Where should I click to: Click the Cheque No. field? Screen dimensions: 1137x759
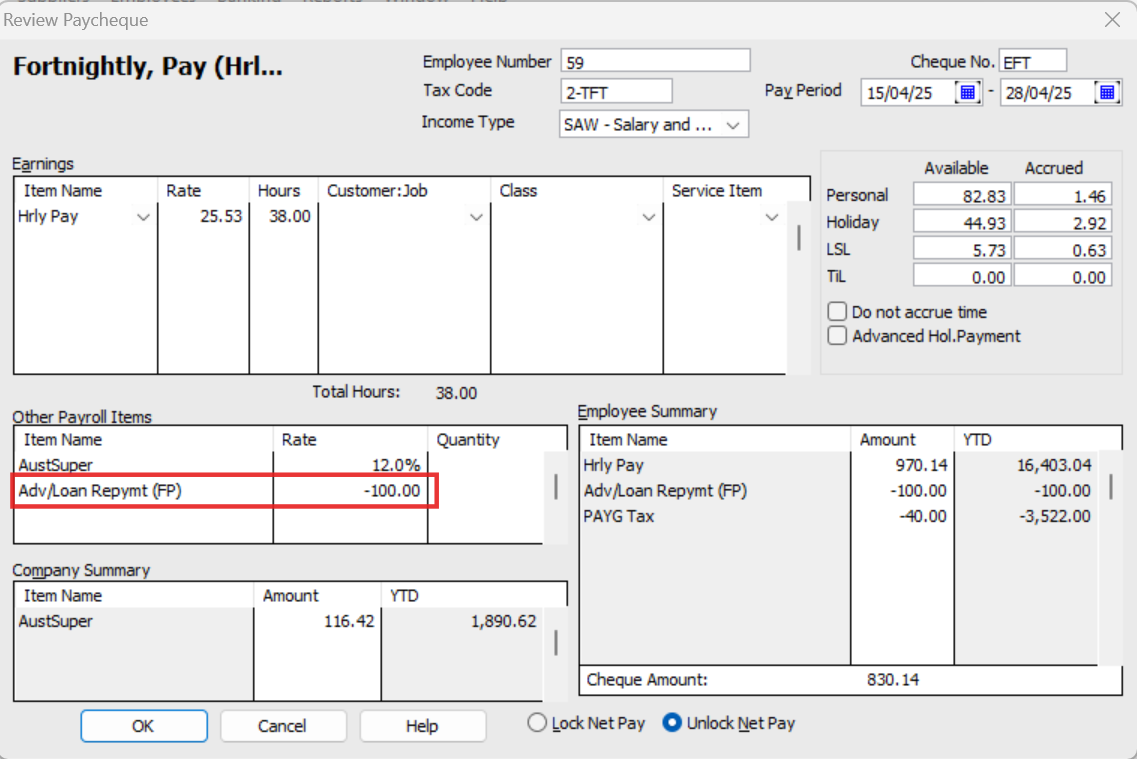pos(1032,61)
